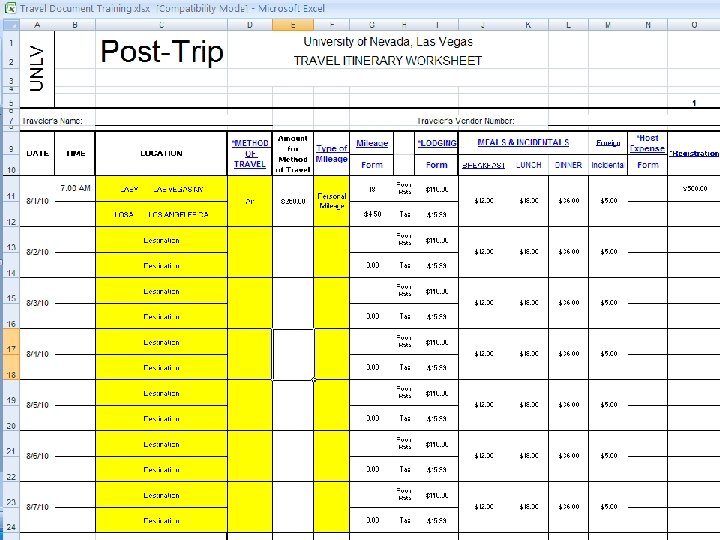Click the DINNER column header cell
This screenshot has height=540, width=720.
coord(568,165)
